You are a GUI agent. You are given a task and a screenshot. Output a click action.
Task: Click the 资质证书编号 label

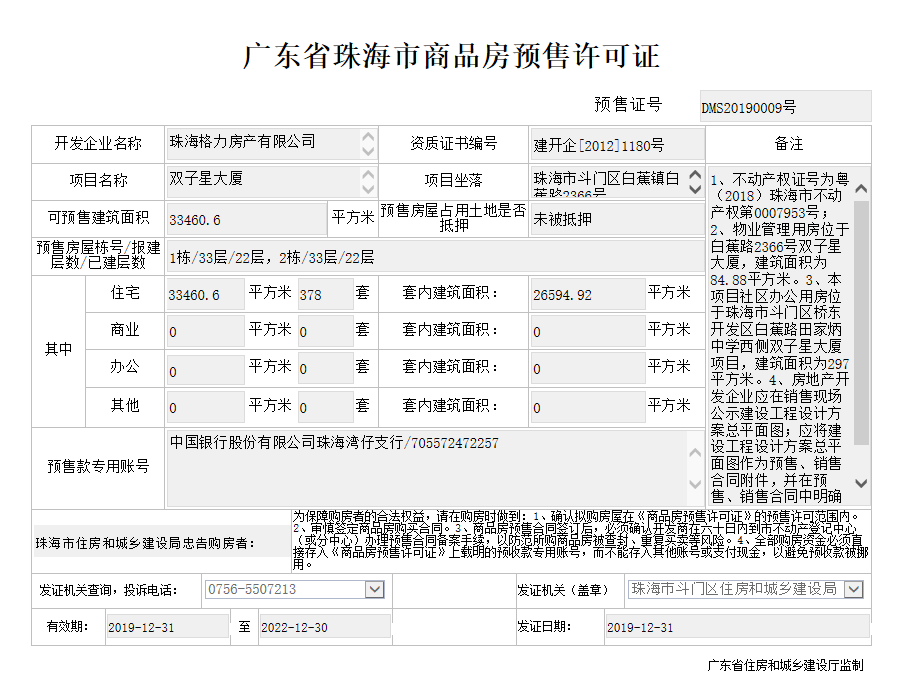click(x=453, y=143)
